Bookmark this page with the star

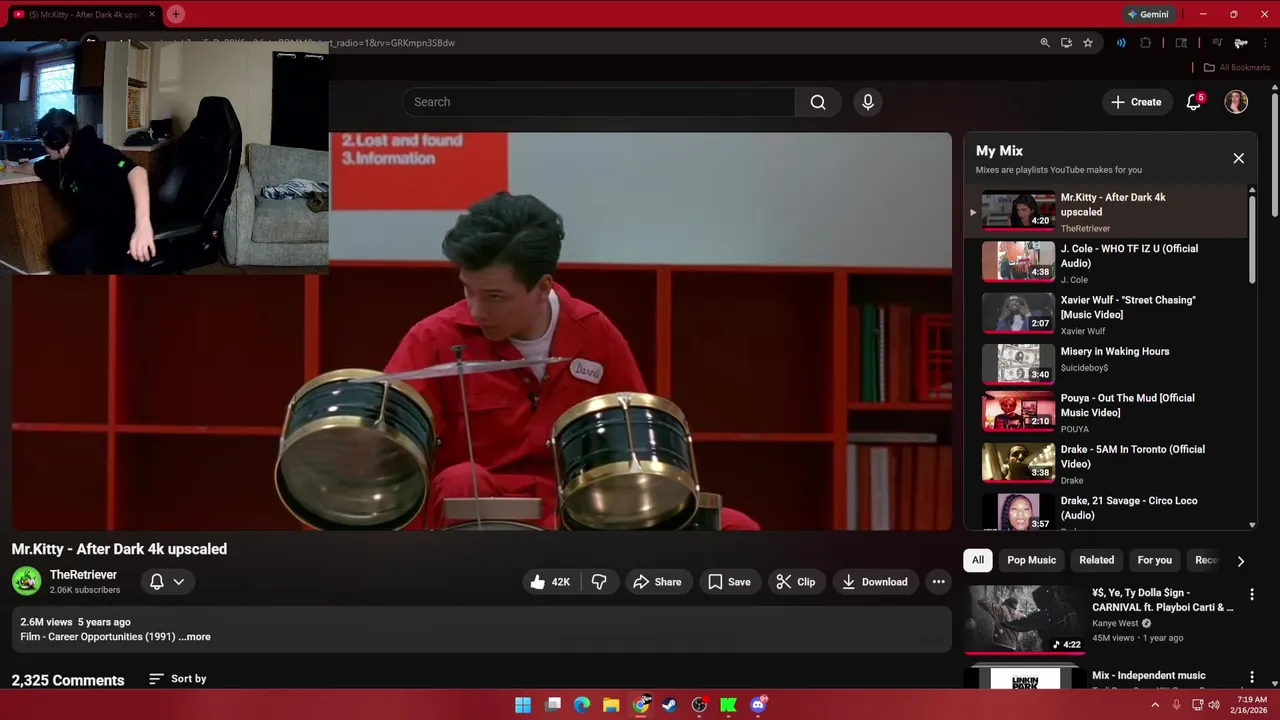[1088, 43]
